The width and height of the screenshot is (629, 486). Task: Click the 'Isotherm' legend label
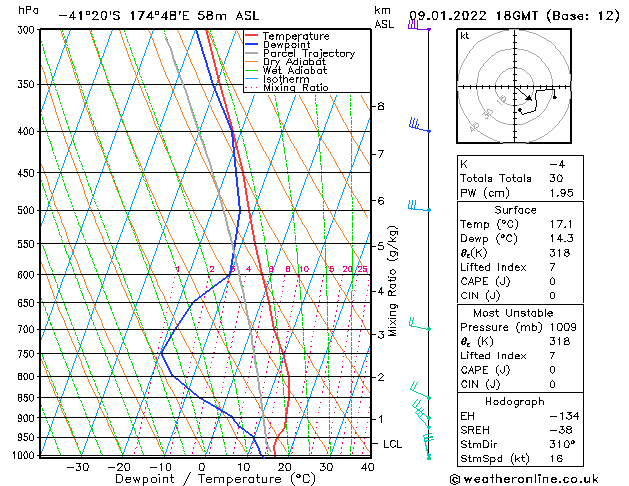pyautogui.click(x=286, y=79)
